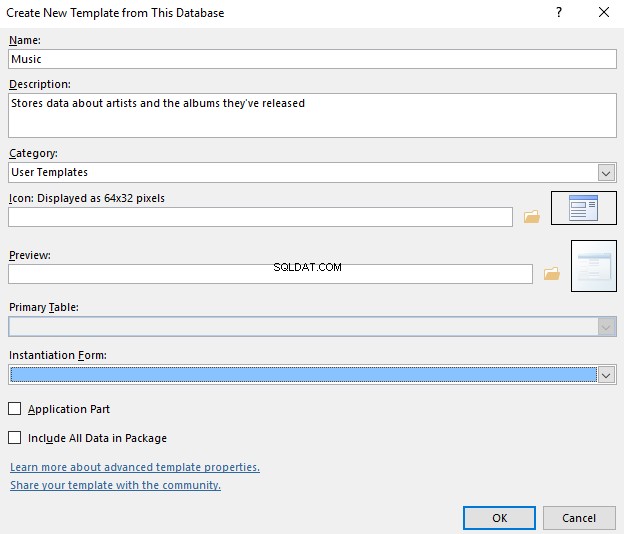Open the Instantiation Form dropdown arrow
Viewport: 624px width, 534px height.
tap(606, 375)
